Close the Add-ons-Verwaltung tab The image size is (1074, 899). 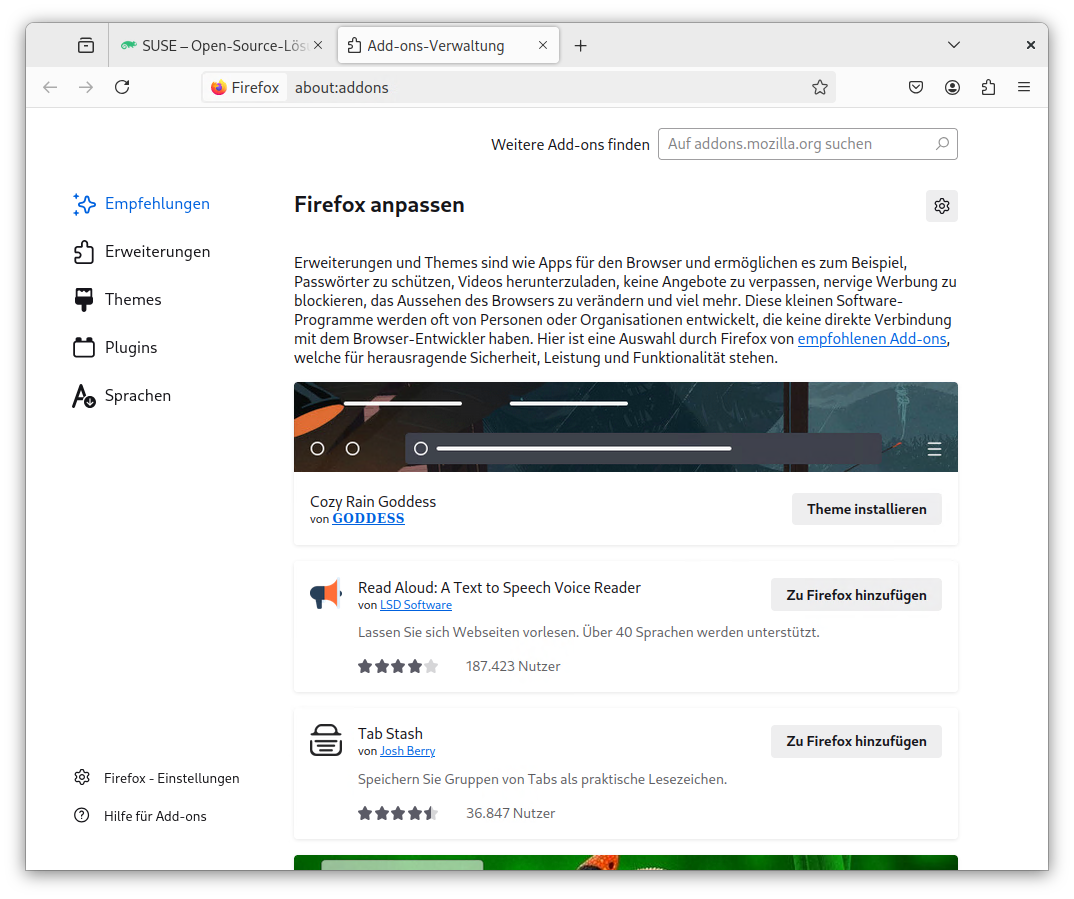pos(543,45)
